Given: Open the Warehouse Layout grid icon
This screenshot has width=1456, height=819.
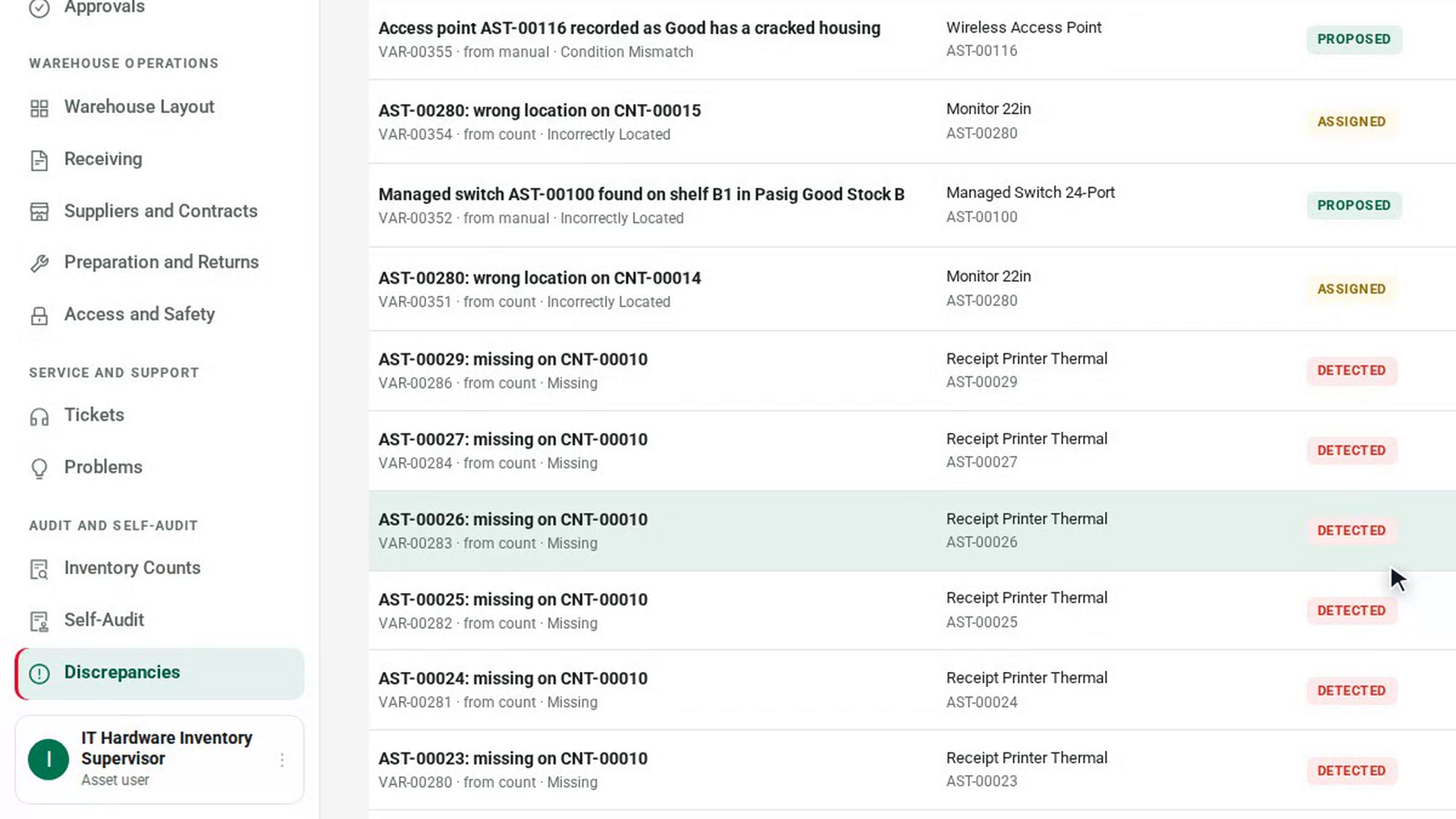Looking at the screenshot, I should tap(39, 108).
